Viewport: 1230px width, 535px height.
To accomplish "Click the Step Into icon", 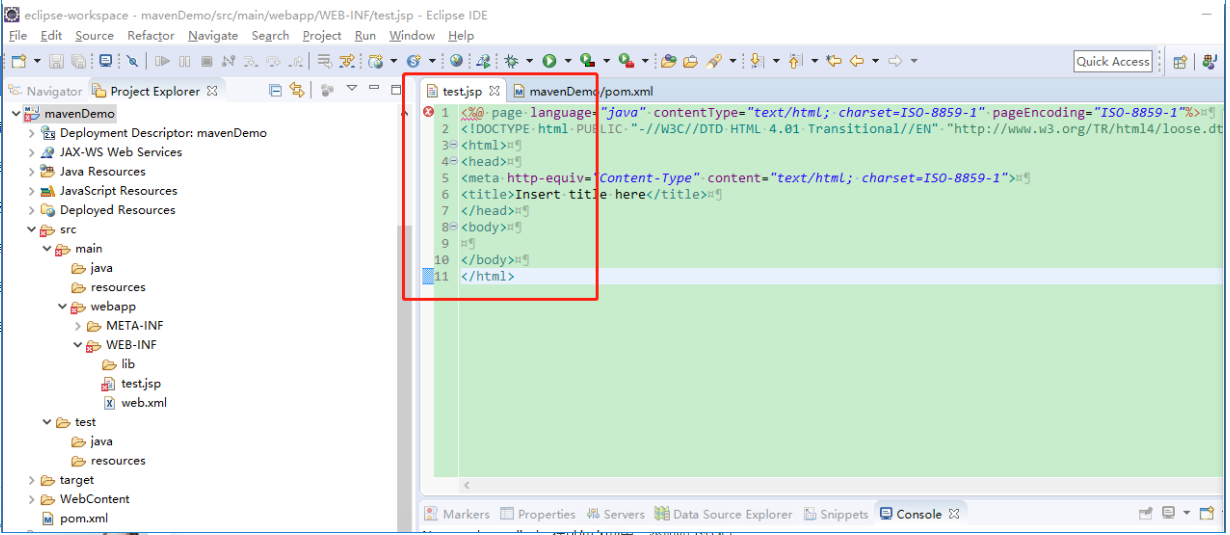I will coord(250,61).
